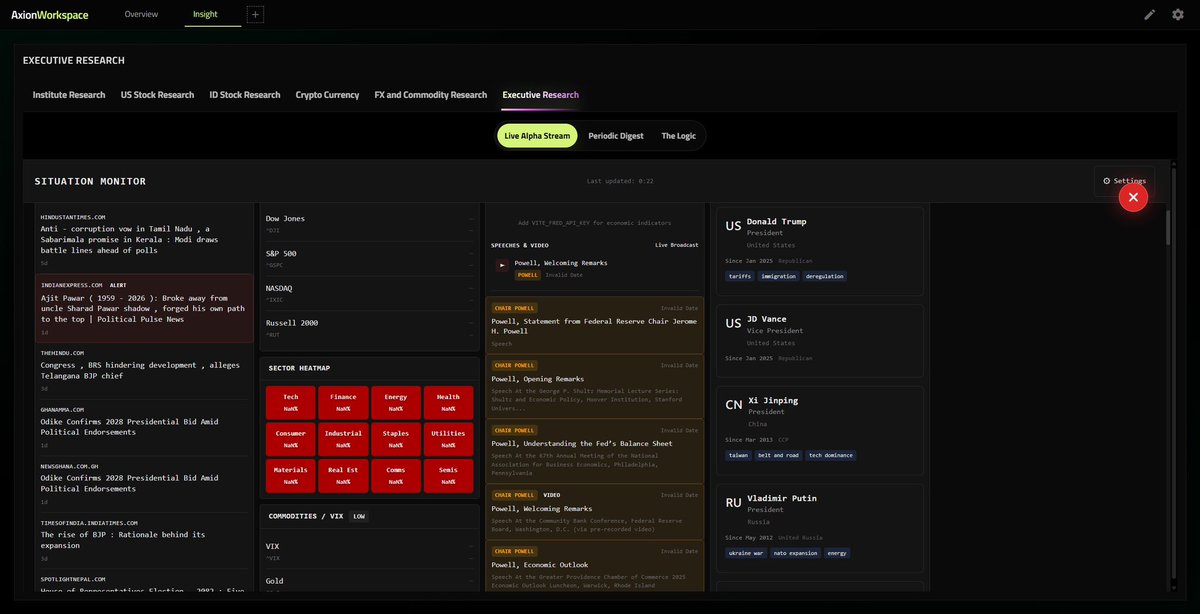Viewport: 1200px width, 614px height.
Task: Open the Hindustan Times Tamil Nadu article
Action: (142, 239)
